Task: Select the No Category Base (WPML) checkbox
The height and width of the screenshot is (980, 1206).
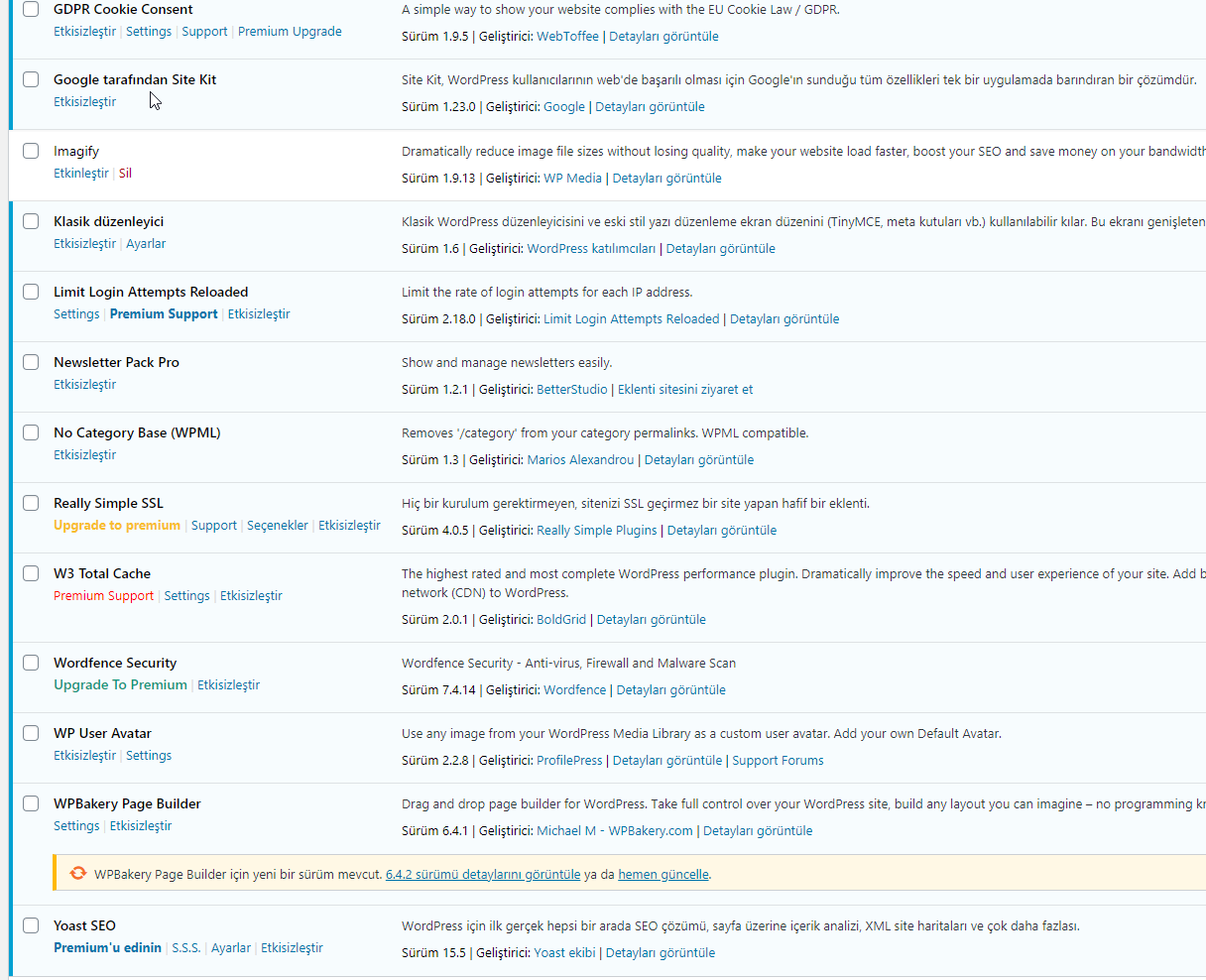Action: 31,432
